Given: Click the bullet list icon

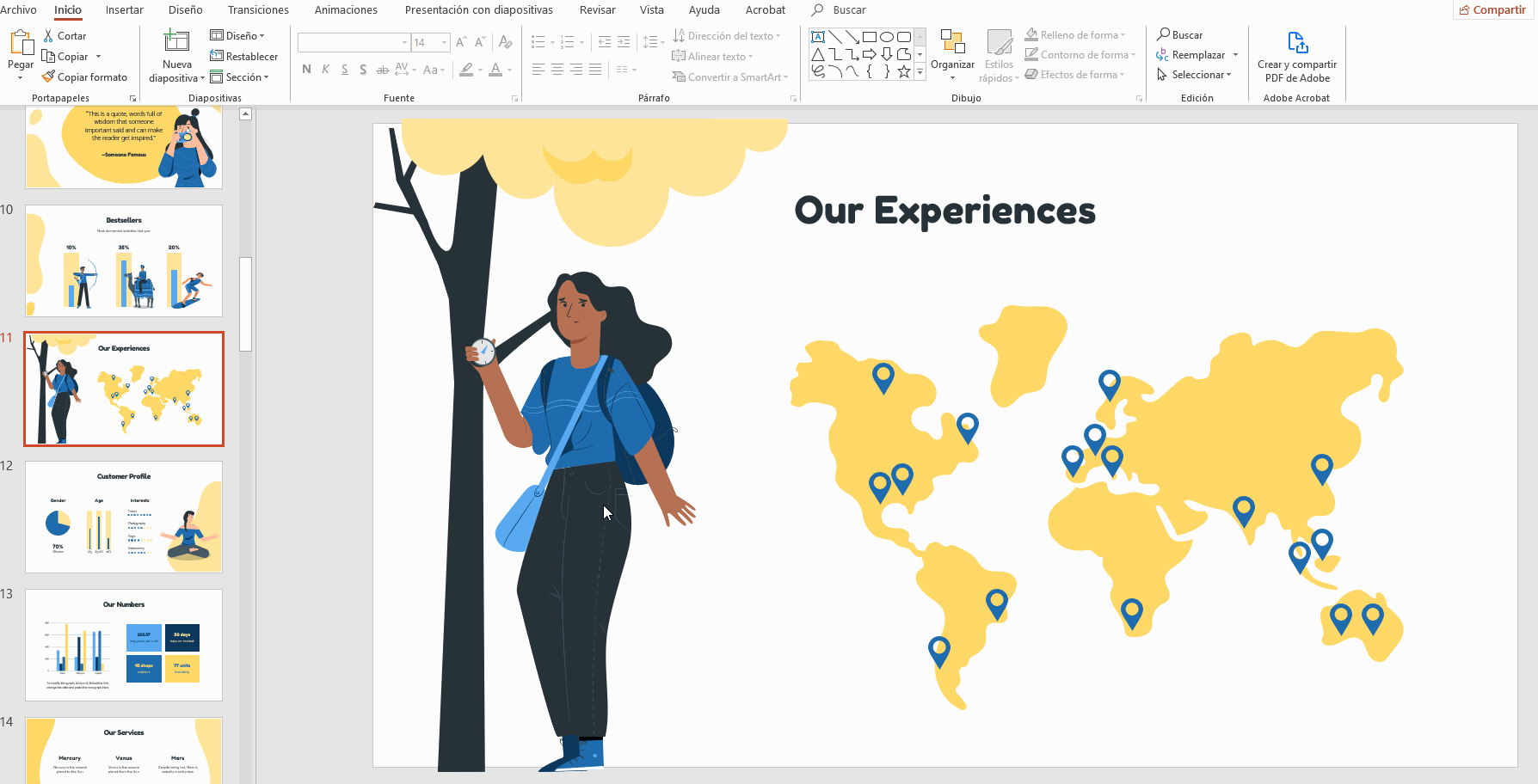Looking at the screenshot, I should [538, 42].
